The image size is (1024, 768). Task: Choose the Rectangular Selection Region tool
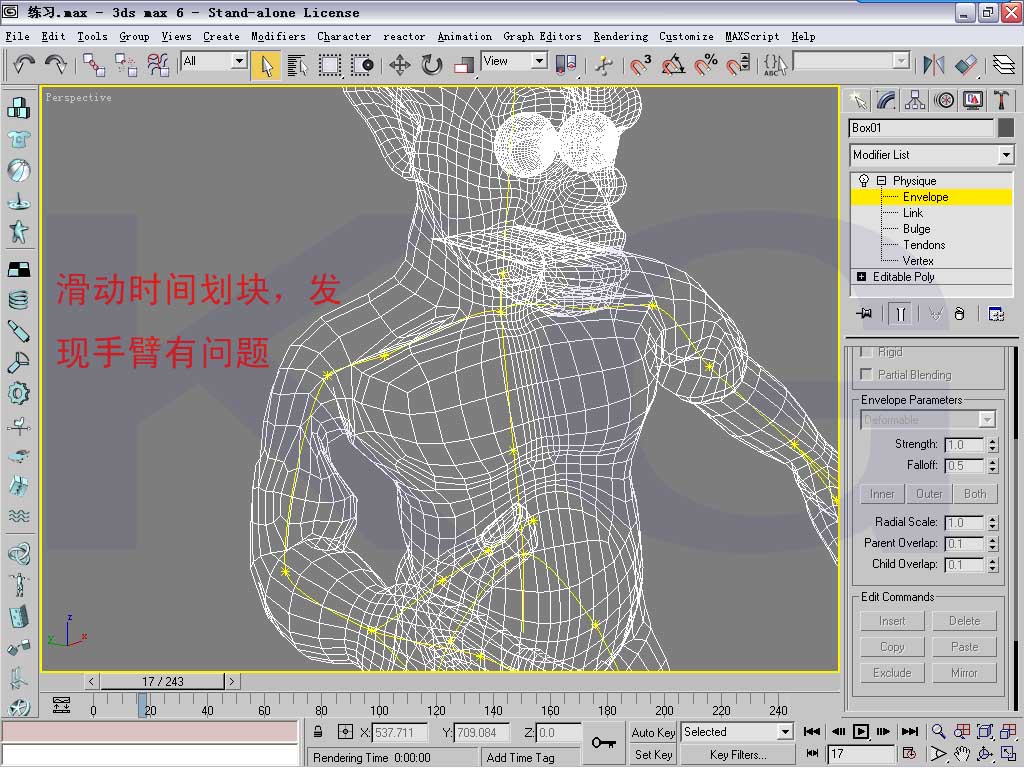click(330, 65)
